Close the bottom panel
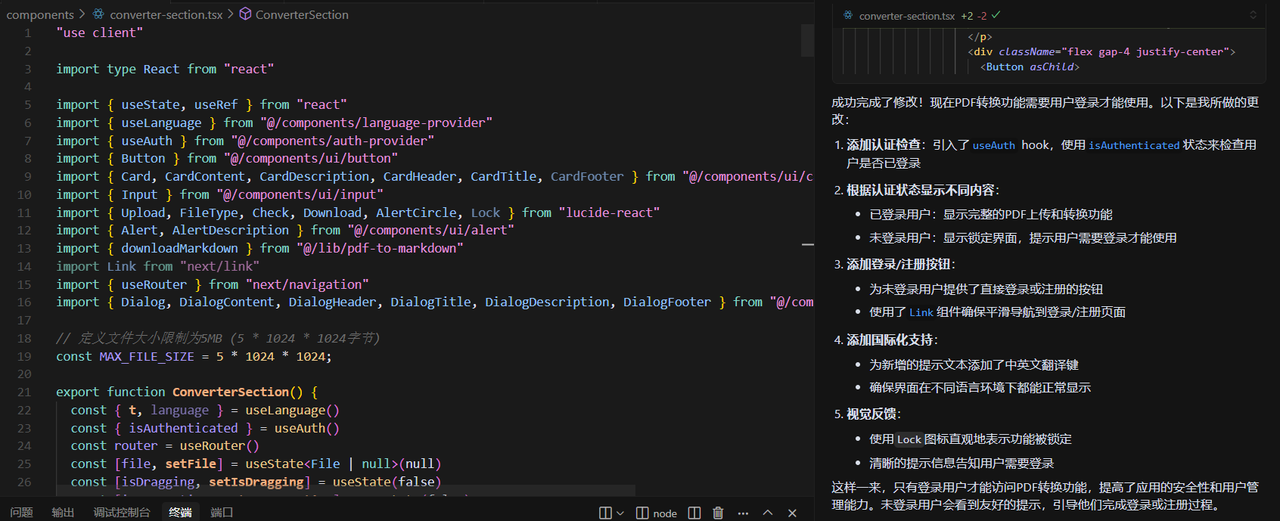The height and width of the screenshot is (521, 1280). pyautogui.click(x=792, y=513)
